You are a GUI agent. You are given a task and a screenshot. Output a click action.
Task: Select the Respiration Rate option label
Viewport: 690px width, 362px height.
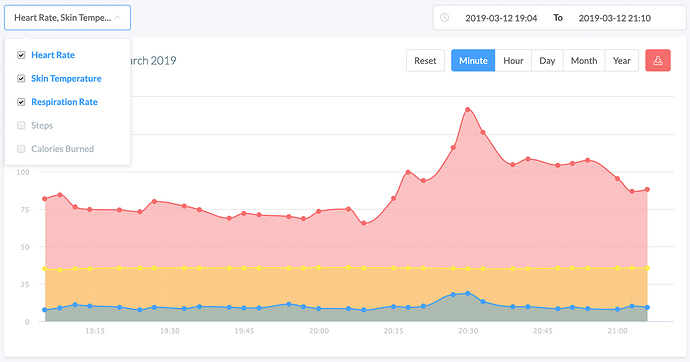(x=64, y=102)
